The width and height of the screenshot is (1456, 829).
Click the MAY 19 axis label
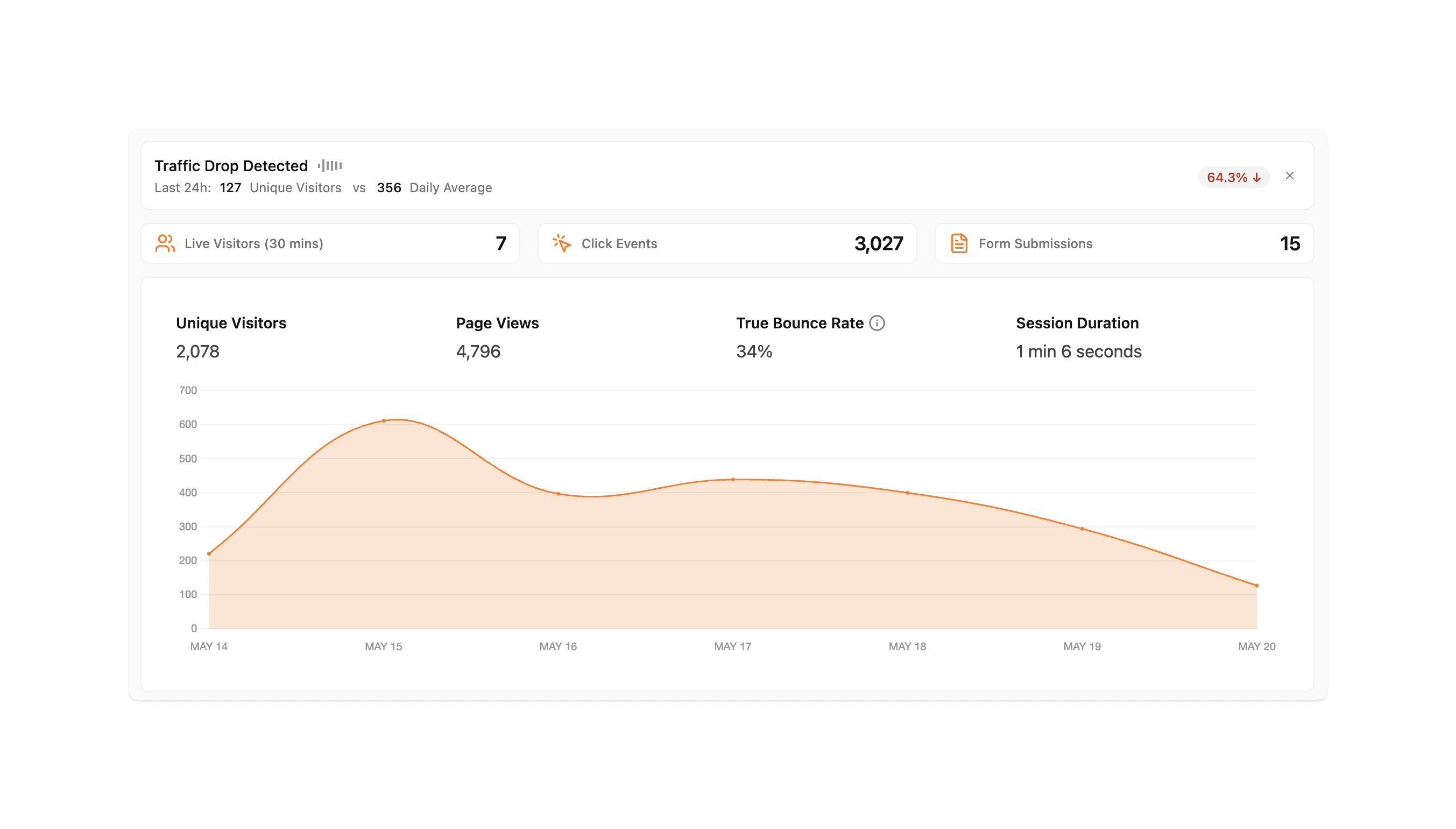1082,646
